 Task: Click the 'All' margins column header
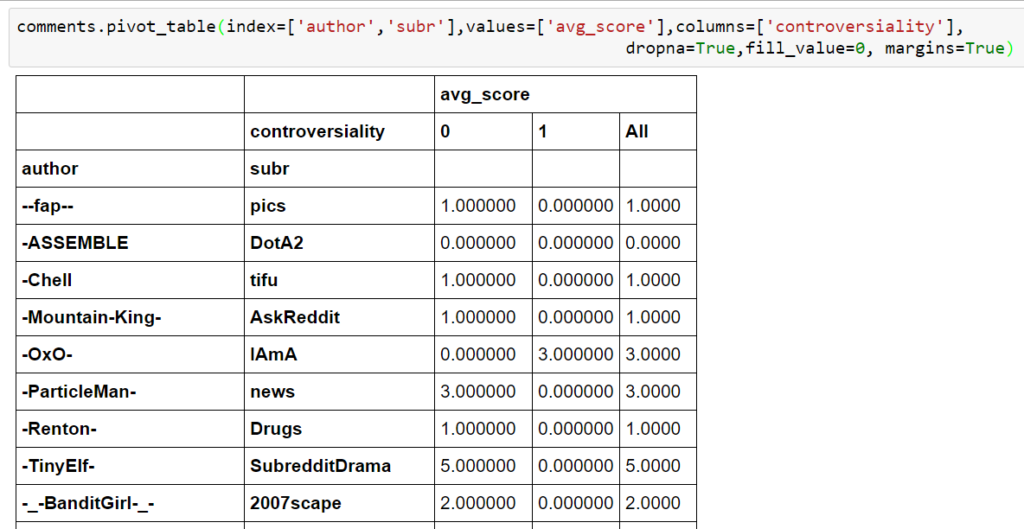coord(636,131)
